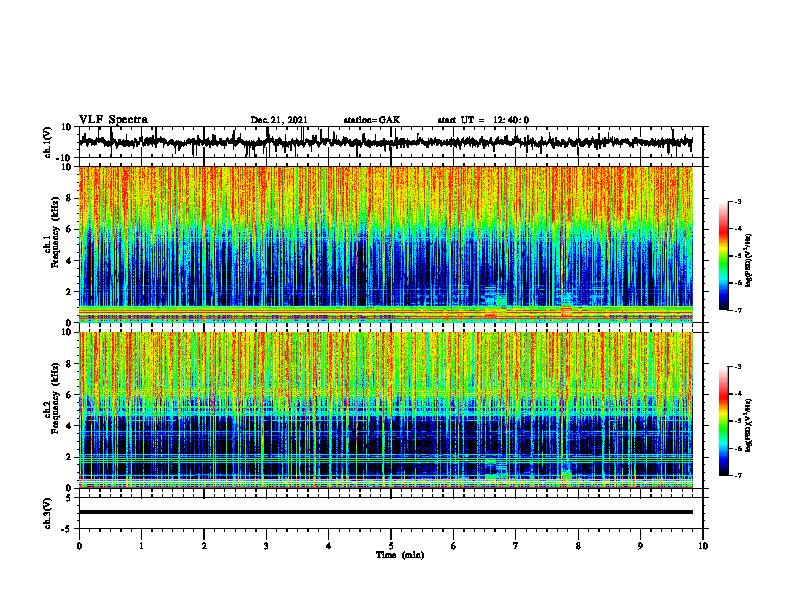Click time axis tick label "8"
The height and width of the screenshot is (612, 792).
click(578, 546)
